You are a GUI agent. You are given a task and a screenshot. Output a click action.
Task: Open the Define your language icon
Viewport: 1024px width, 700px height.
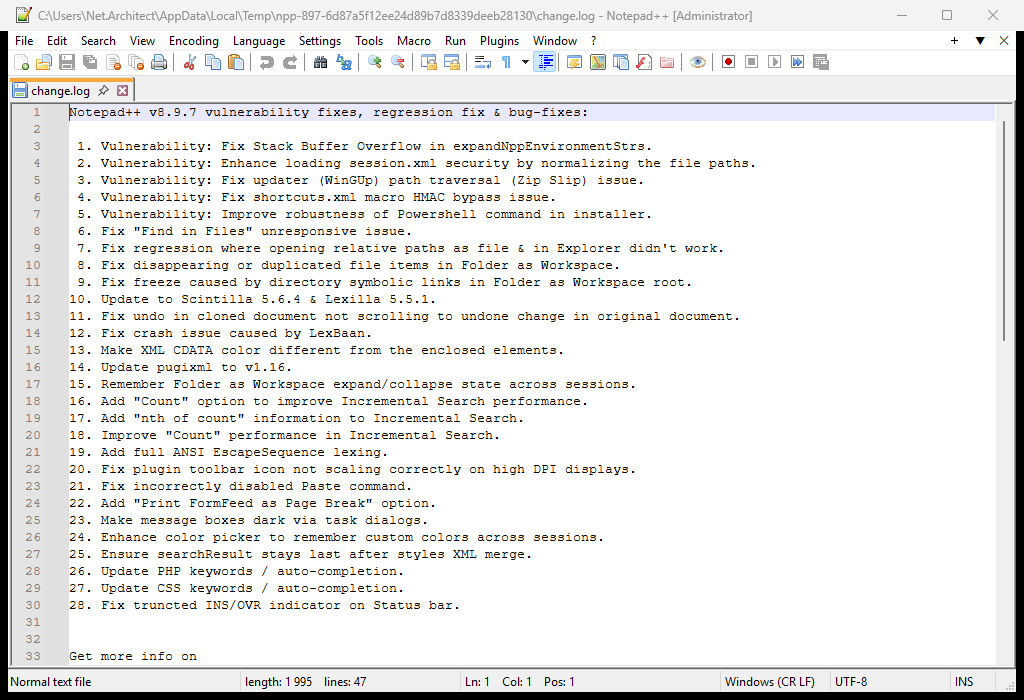pos(575,63)
